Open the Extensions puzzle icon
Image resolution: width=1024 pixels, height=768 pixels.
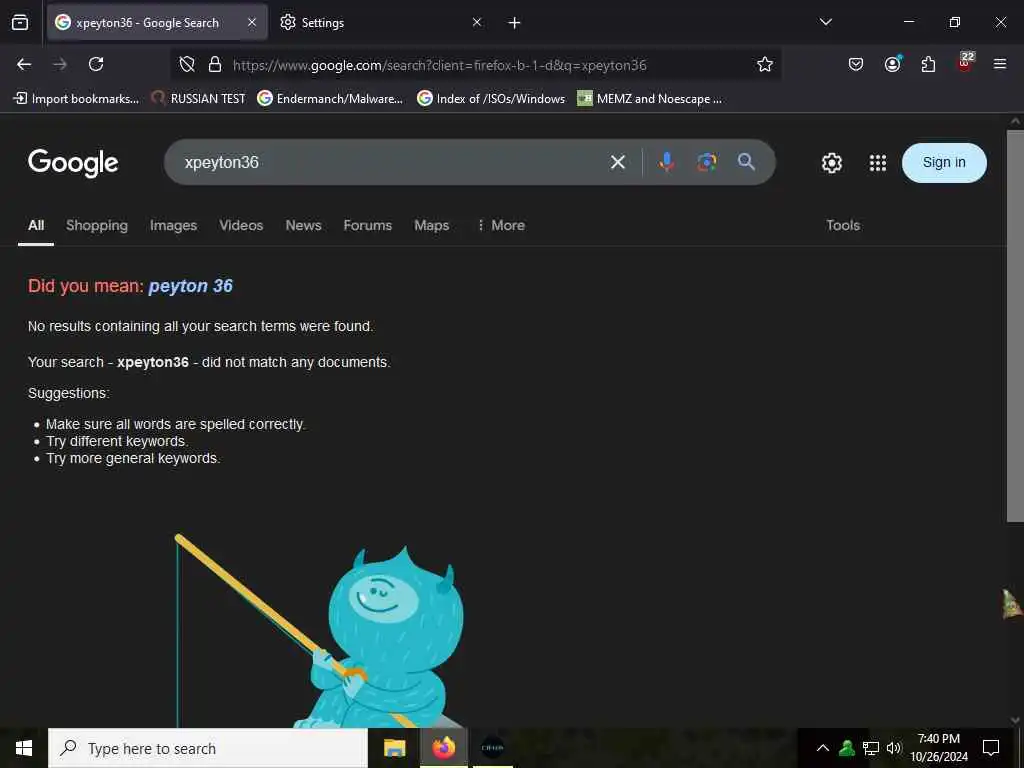click(x=928, y=64)
